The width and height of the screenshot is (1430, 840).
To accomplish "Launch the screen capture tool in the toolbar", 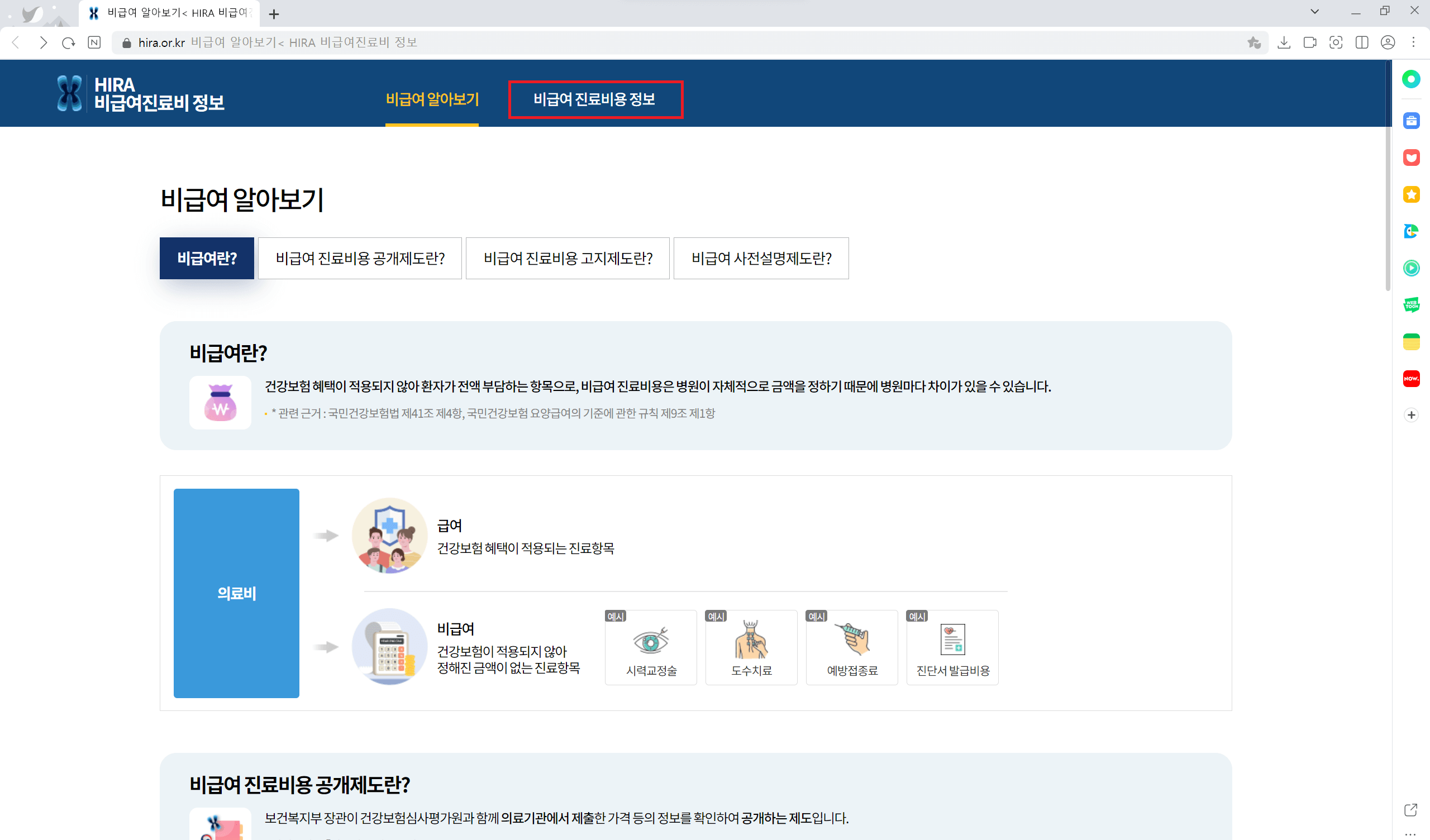I will point(1336,42).
